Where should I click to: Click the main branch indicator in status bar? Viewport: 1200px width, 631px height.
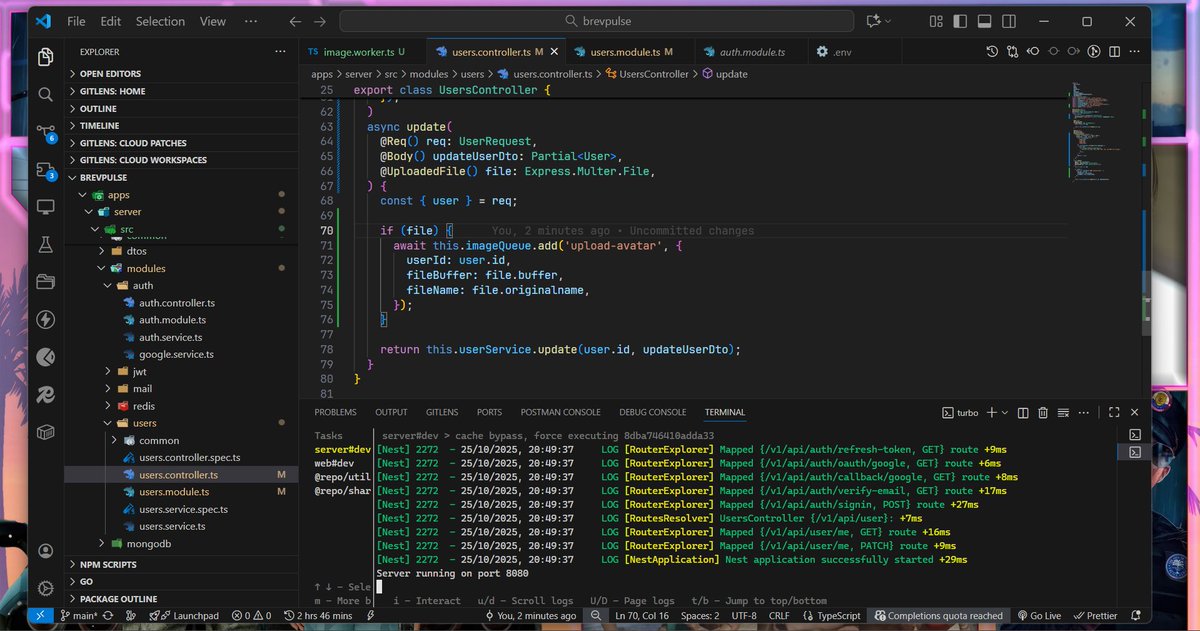pos(81,616)
